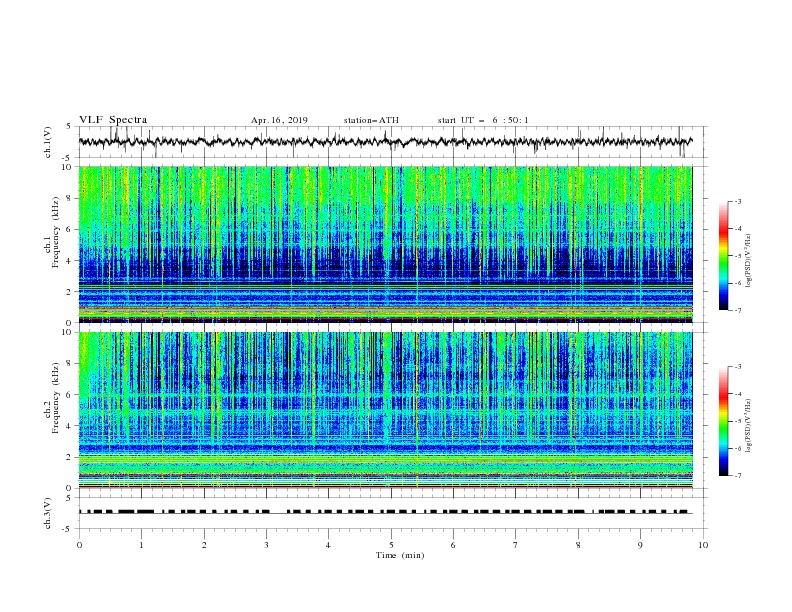Screen dimensions: 792x612
Task: Select the date 'Apr. 16, 2019'
Action: (x=279, y=120)
